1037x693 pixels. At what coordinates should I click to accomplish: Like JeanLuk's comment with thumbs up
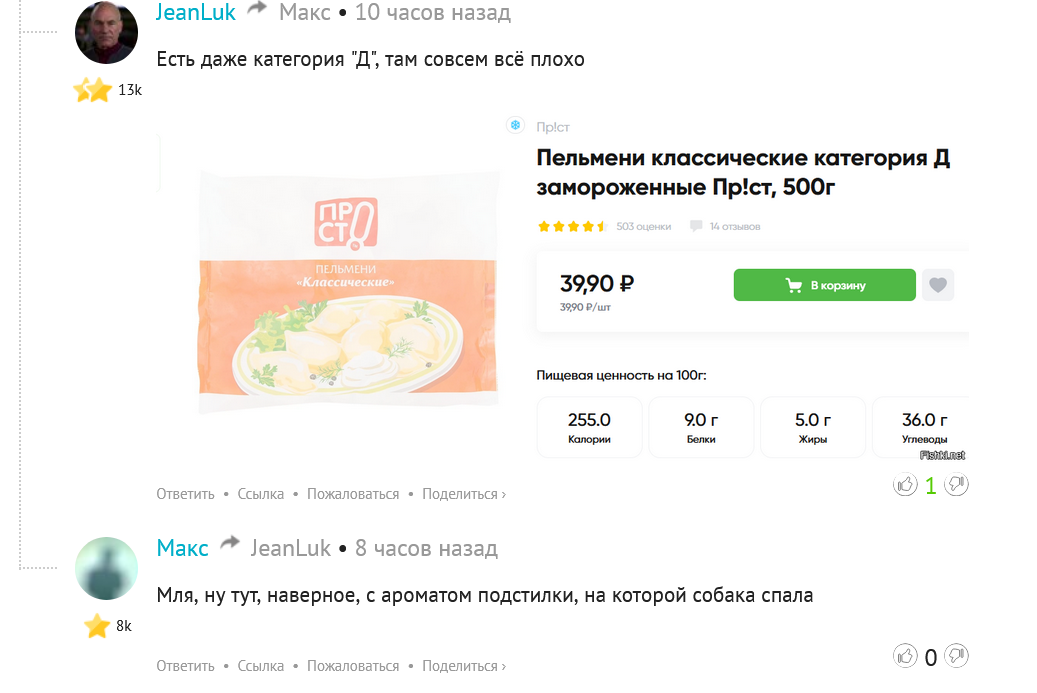[x=905, y=485]
